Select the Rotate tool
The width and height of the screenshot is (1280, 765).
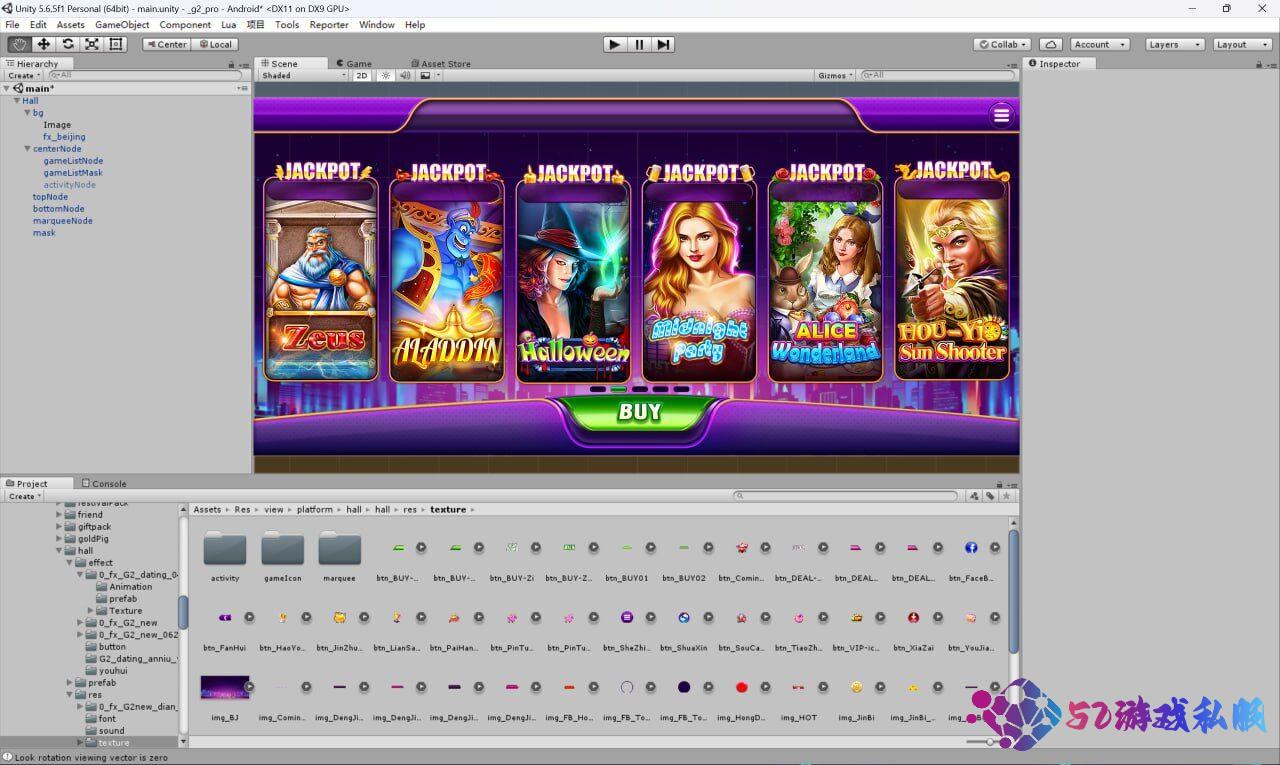68,44
